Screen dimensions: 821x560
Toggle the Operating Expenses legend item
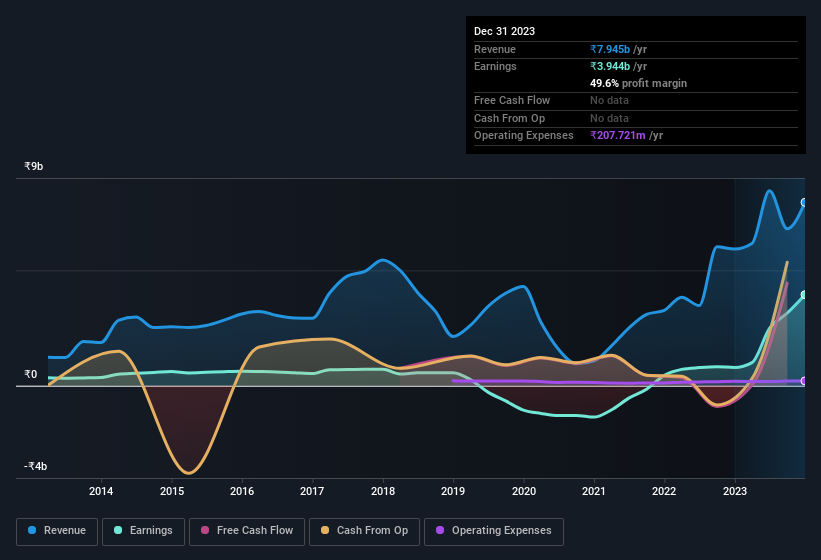[x=493, y=530]
